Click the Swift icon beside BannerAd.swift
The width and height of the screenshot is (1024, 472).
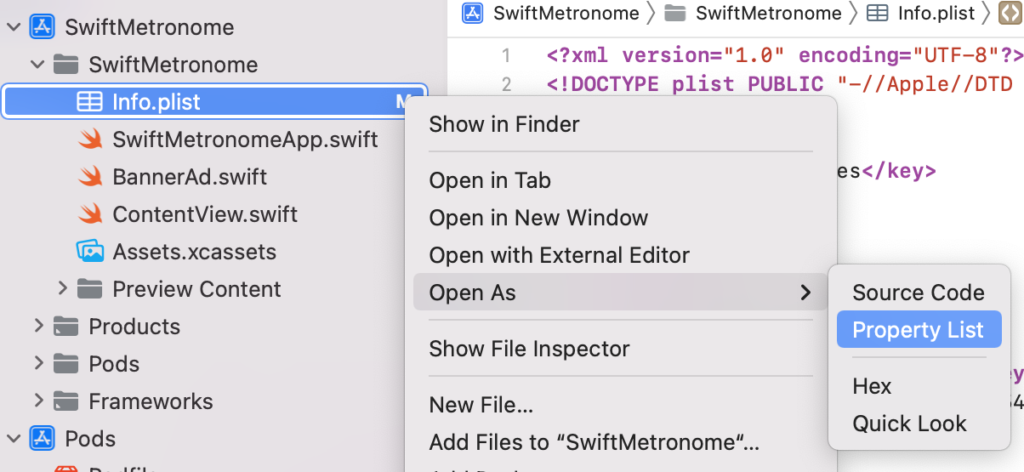tap(89, 177)
